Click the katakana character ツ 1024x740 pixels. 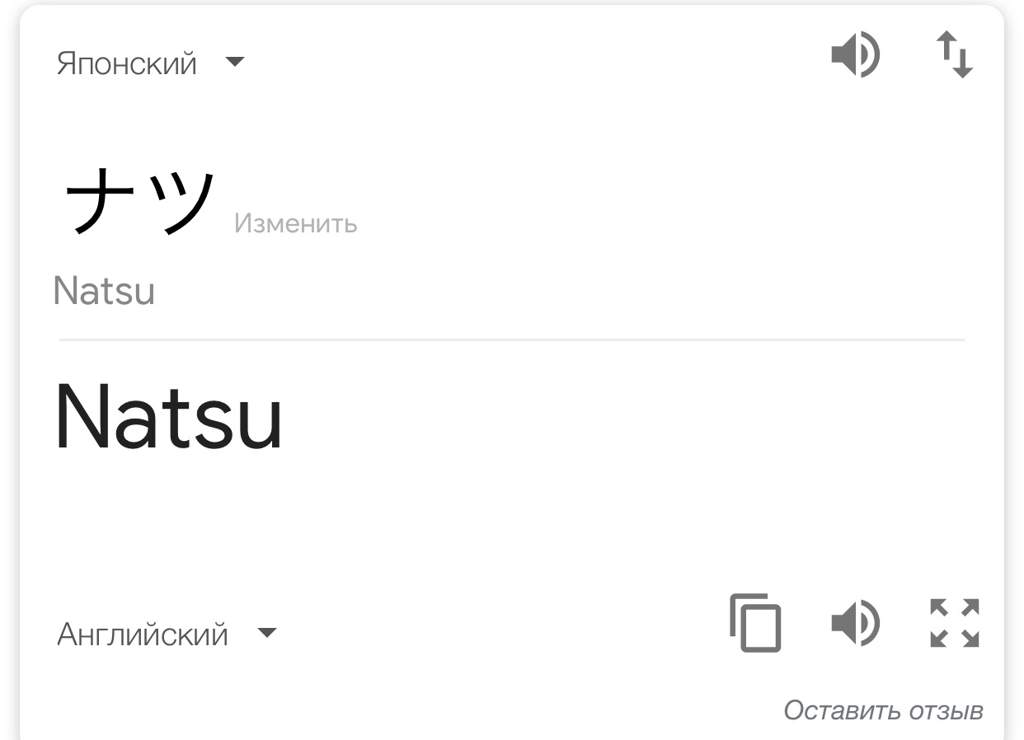pyautogui.click(x=182, y=203)
